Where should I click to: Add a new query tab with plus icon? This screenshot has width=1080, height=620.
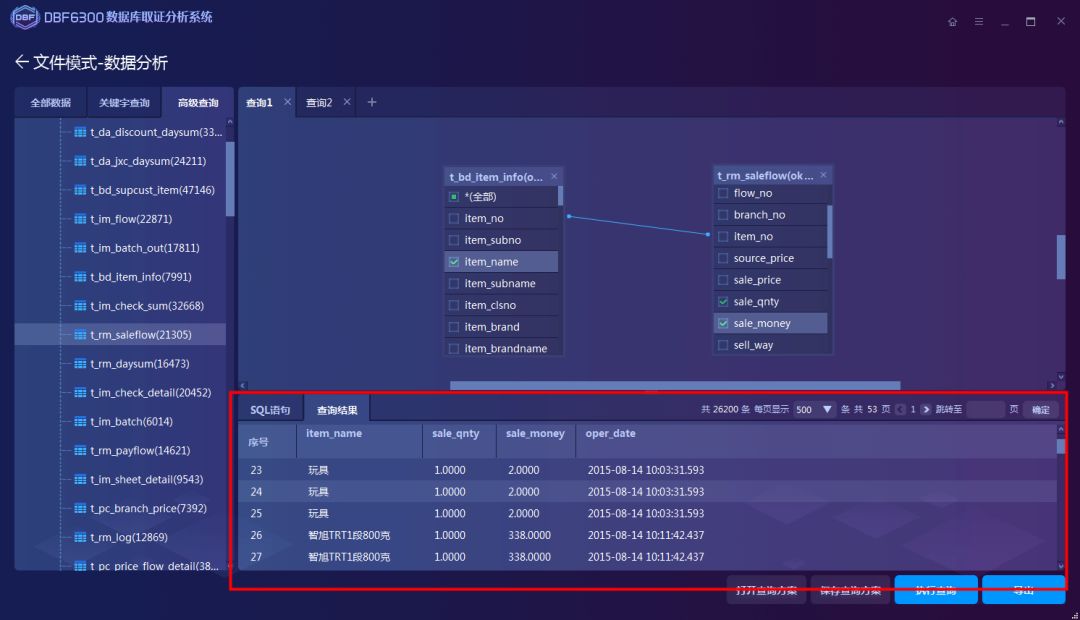click(372, 102)
